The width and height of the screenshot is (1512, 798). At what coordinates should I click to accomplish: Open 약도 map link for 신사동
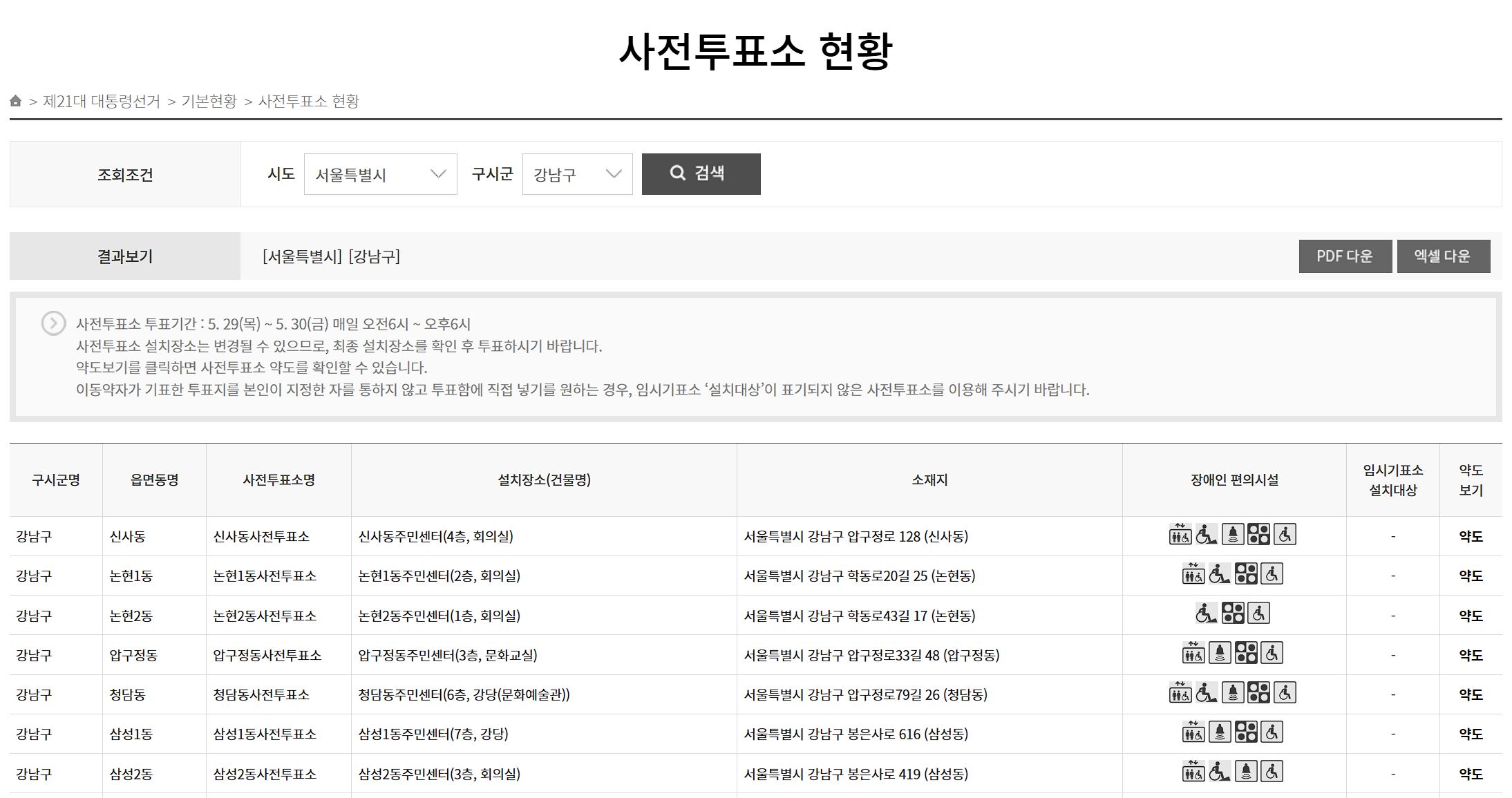pos(1471,537)
